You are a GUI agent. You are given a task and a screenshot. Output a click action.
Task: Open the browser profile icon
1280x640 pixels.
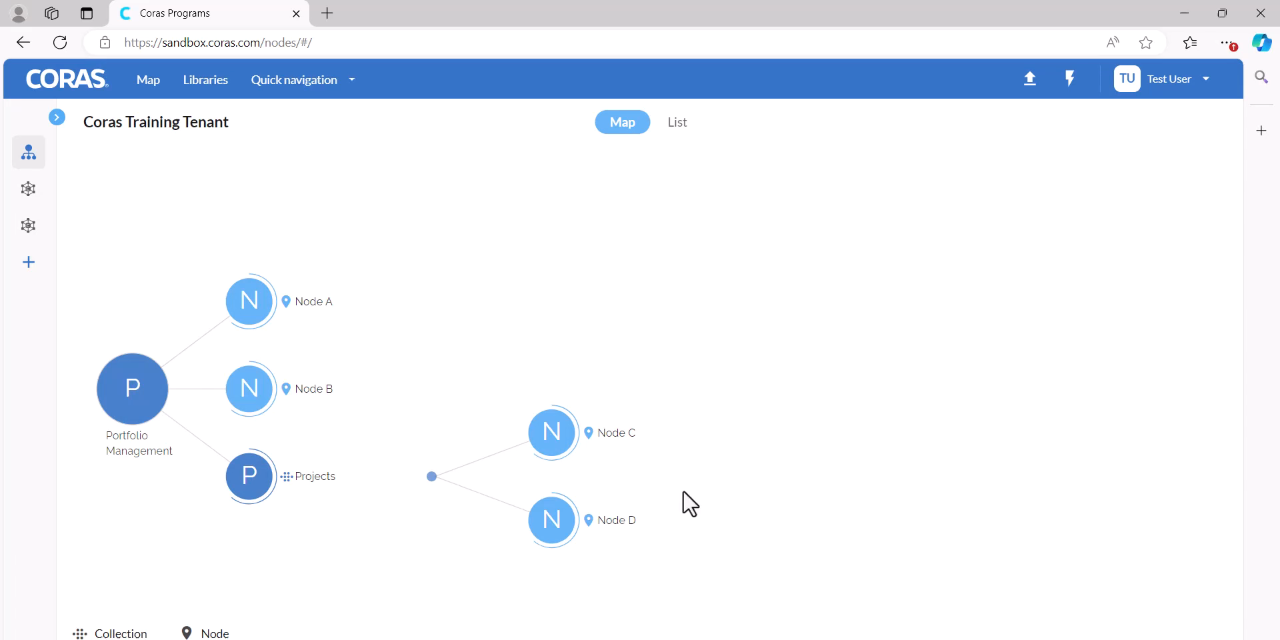pyautogui.click(x=18, y=14)
